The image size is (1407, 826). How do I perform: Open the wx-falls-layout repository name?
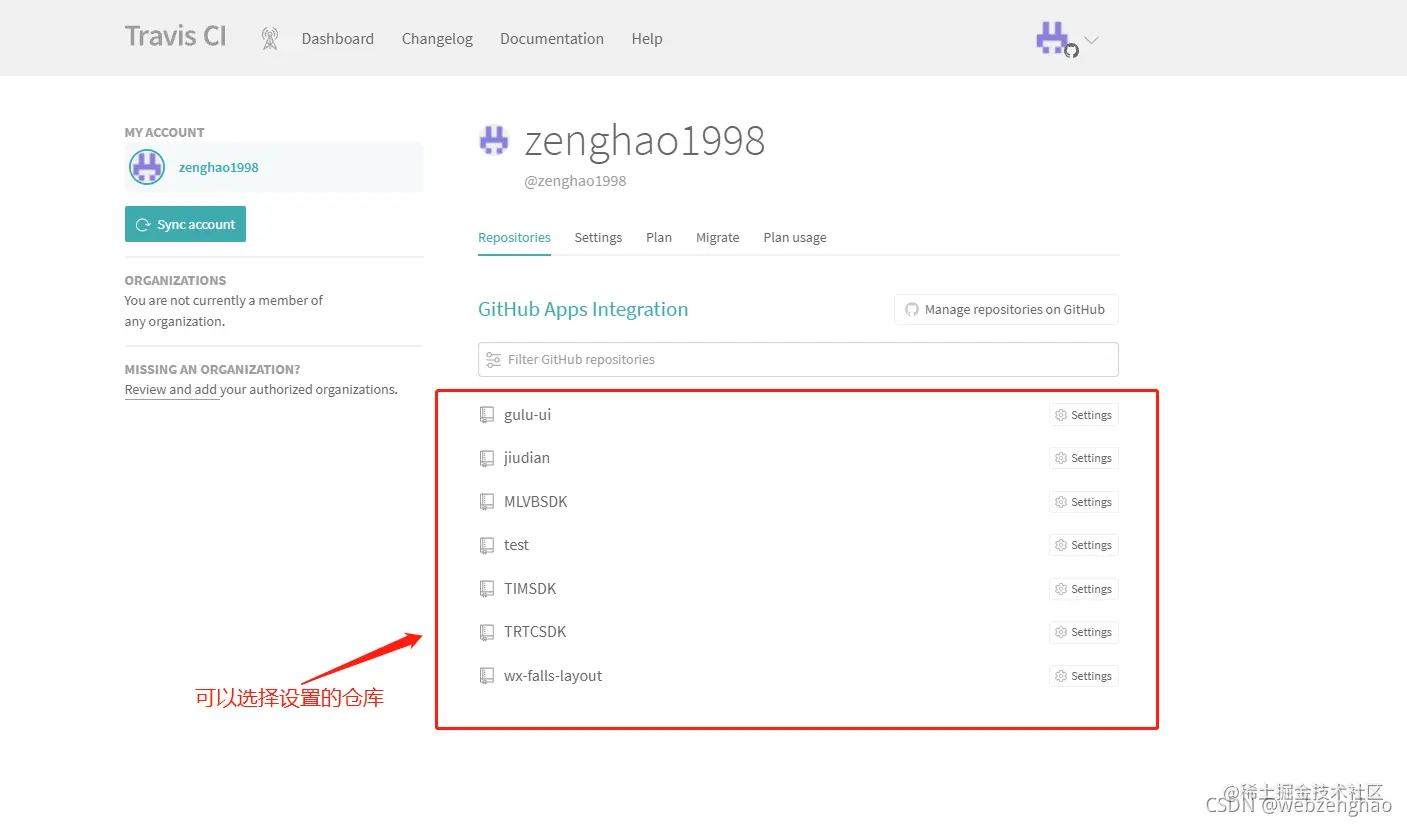click(x=553, y=676)
